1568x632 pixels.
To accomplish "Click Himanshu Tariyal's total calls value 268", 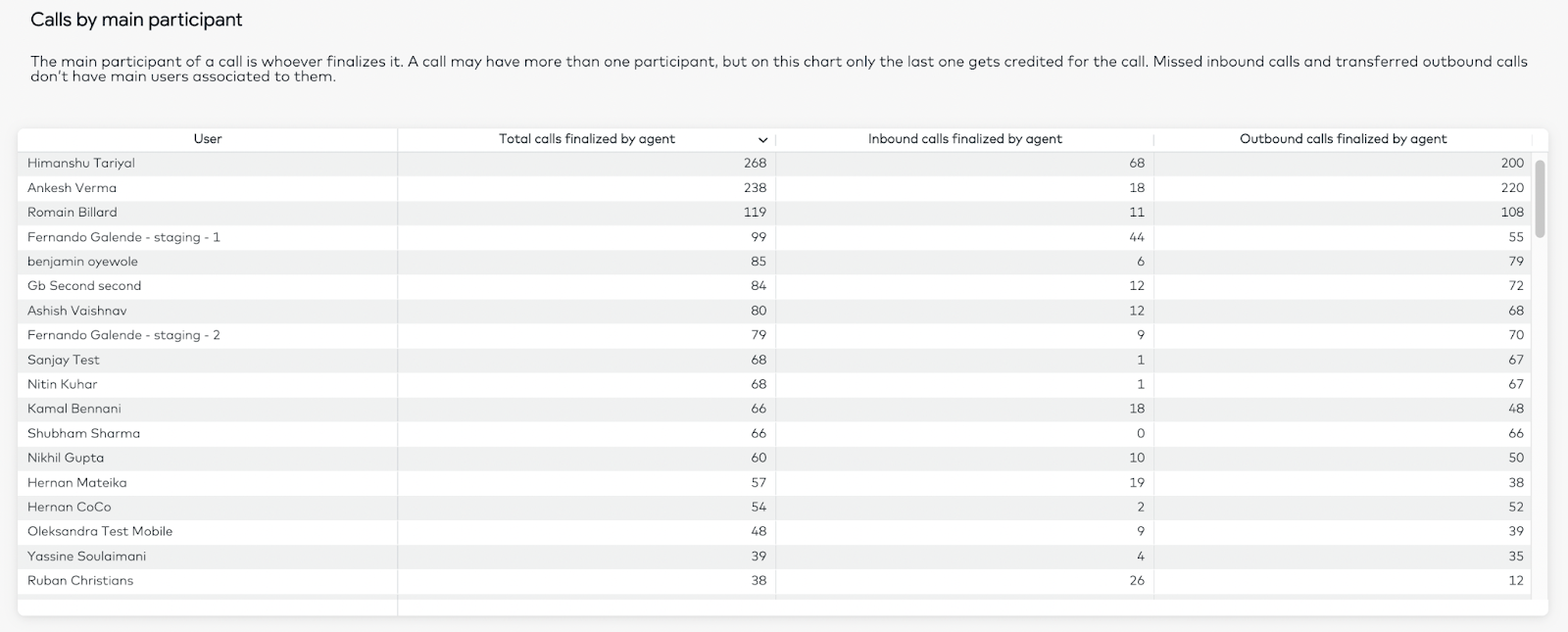I will (x=755, y=164).
